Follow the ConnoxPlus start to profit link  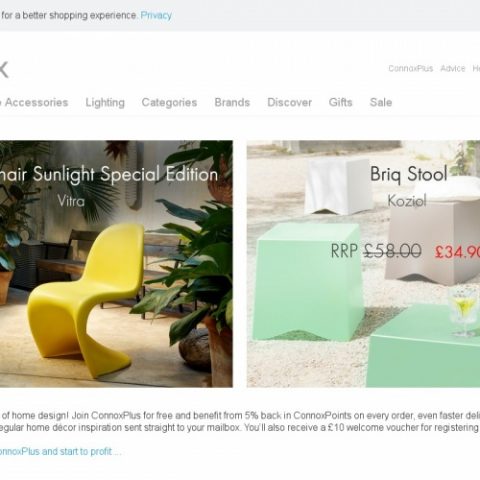click(60, 452)
